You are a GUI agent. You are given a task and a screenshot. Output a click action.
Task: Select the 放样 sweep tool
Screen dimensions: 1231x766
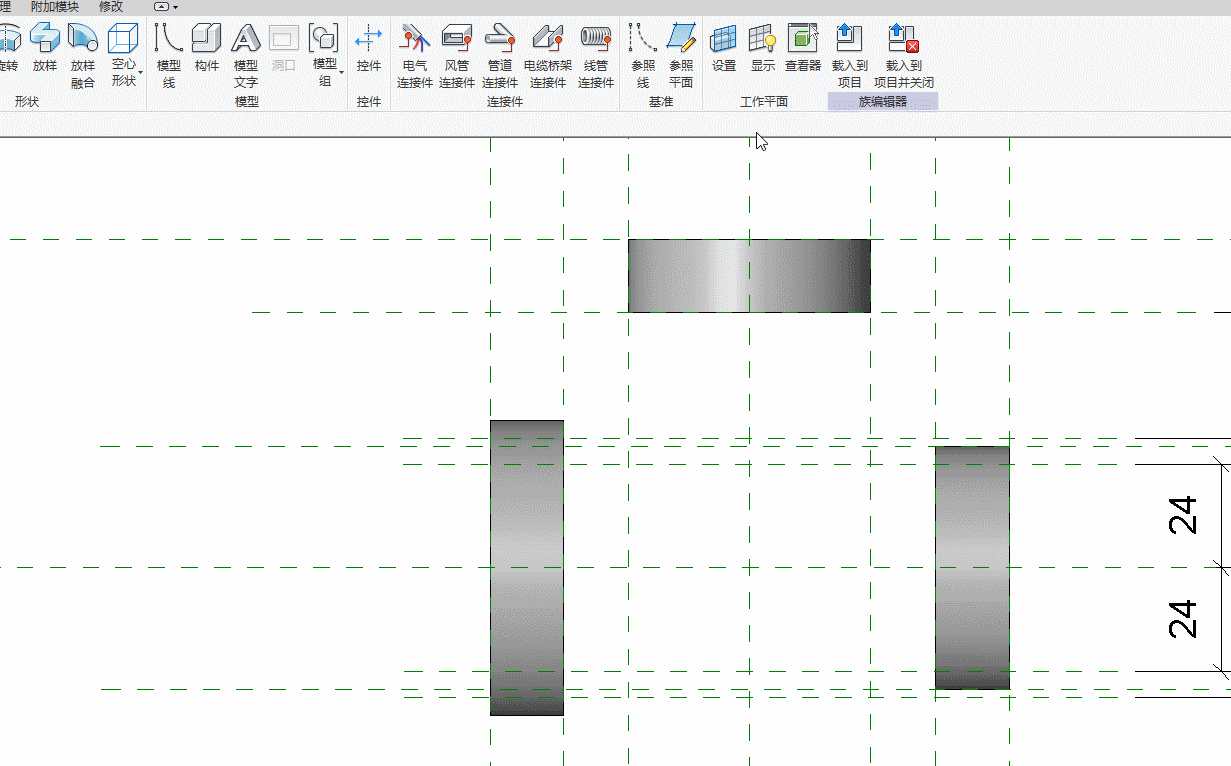click(x=45, y=48)
